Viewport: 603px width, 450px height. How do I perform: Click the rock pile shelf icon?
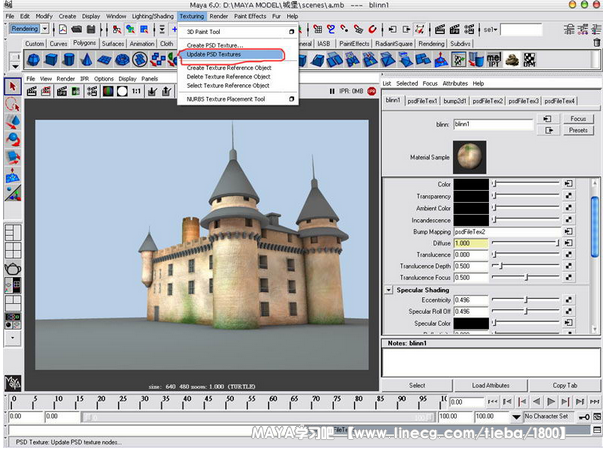(x=512, y=60)
